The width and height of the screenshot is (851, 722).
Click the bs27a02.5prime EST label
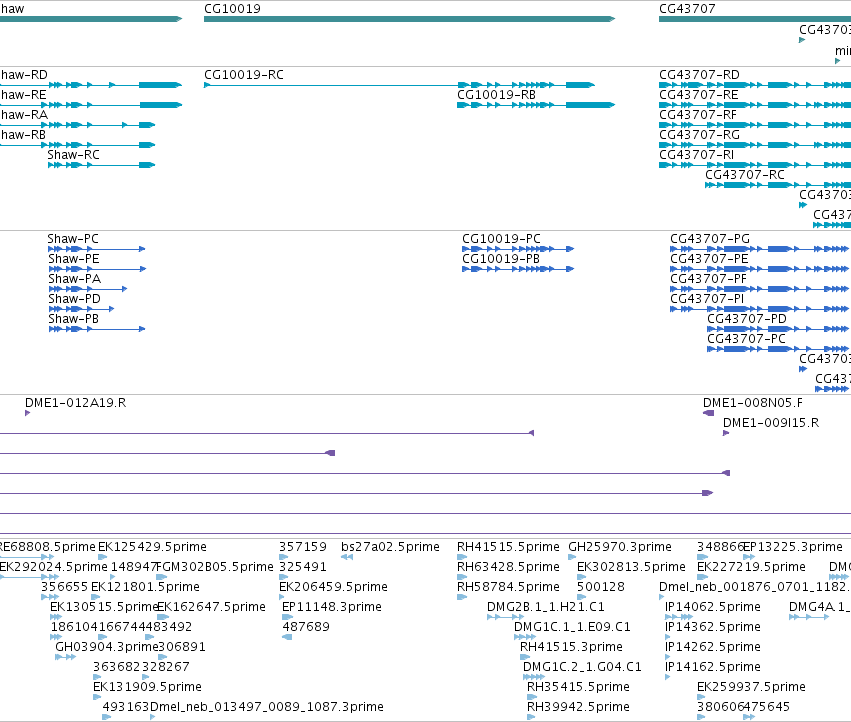pos(390,547)
